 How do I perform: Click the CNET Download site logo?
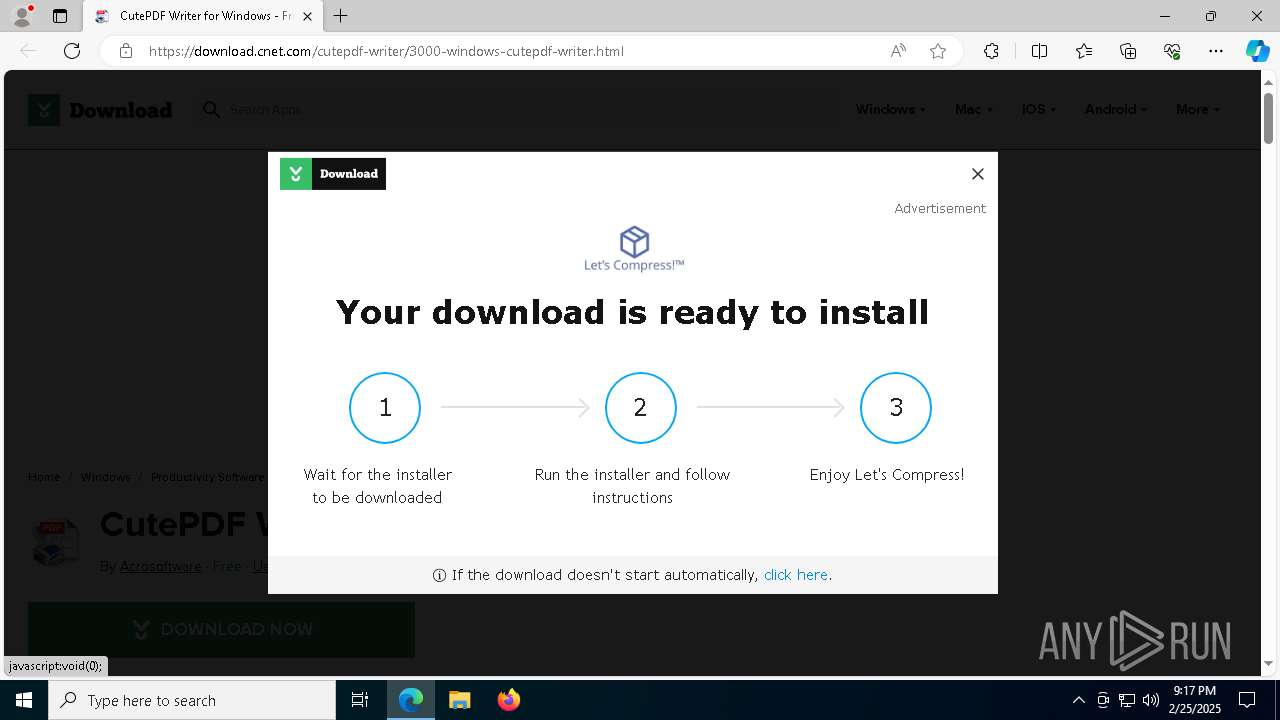click(x=100, y=110)
